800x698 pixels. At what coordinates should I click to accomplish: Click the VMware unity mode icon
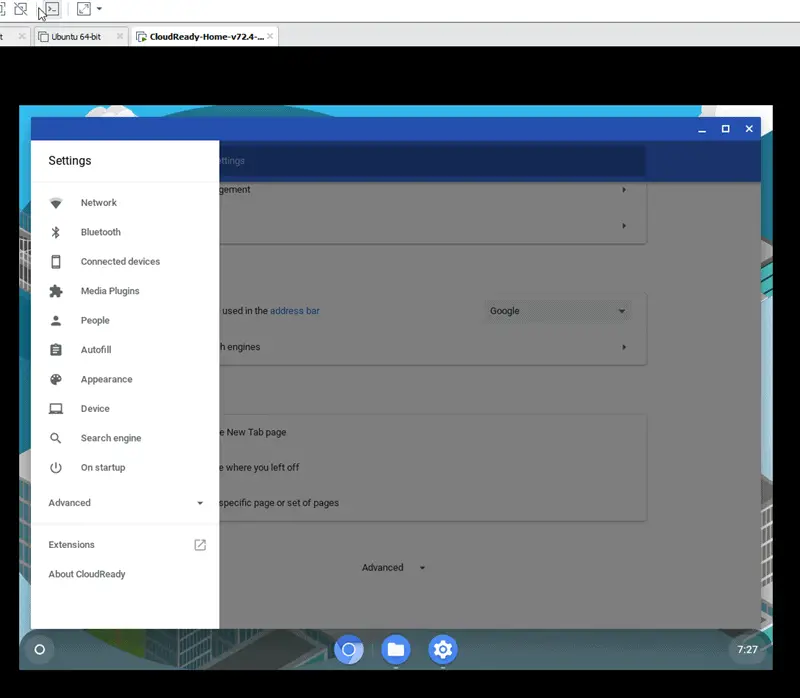click(x=20, y=9)
